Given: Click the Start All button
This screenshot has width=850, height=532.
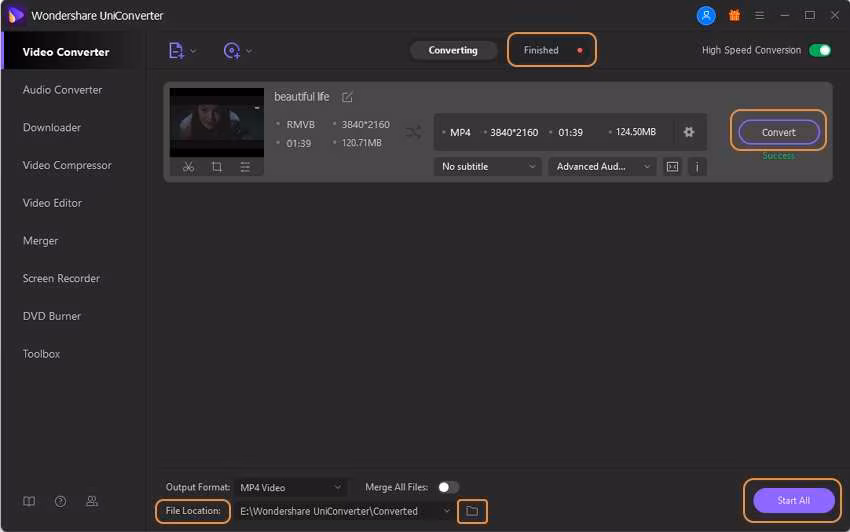Looking at the screenshot, I should pos(794,501).
